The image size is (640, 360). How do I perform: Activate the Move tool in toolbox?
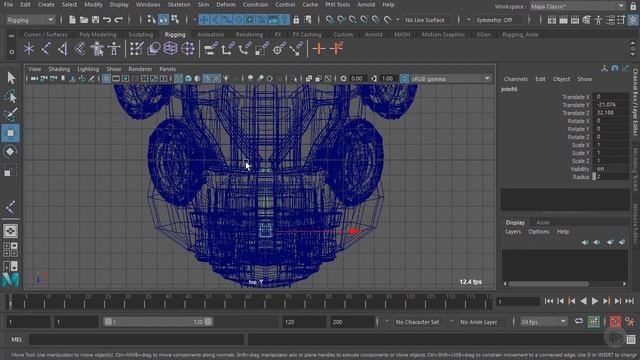coord(11,133)
